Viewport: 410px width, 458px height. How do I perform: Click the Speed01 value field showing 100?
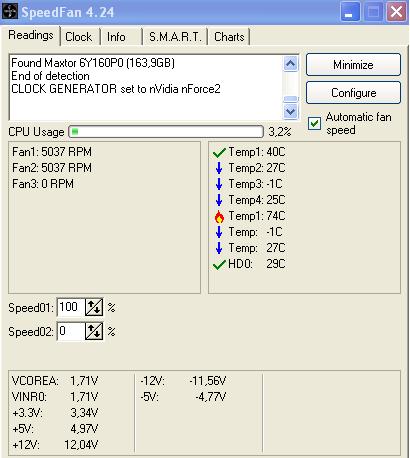coord(71,307)
